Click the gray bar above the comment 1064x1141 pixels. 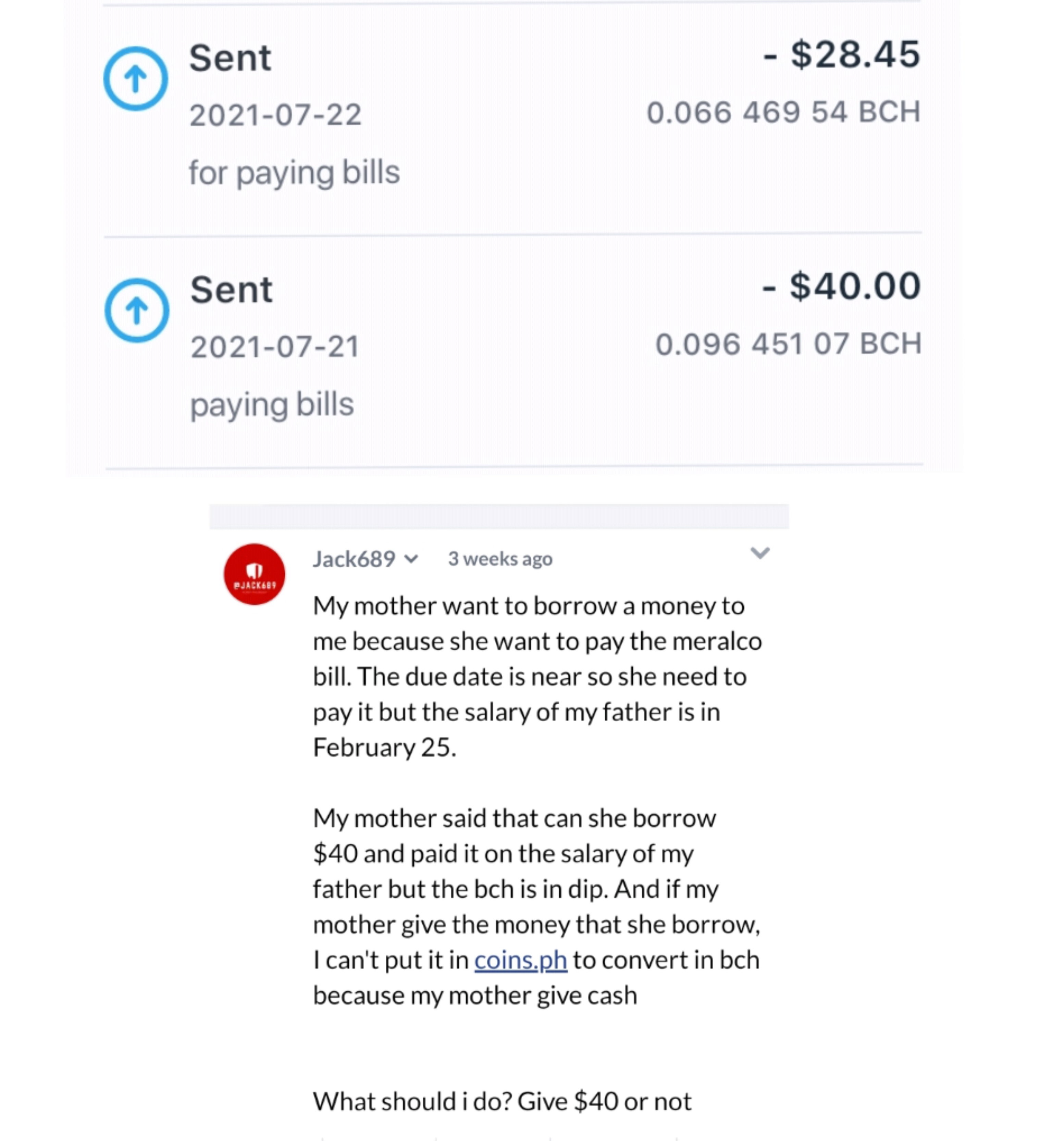[499, 516]
